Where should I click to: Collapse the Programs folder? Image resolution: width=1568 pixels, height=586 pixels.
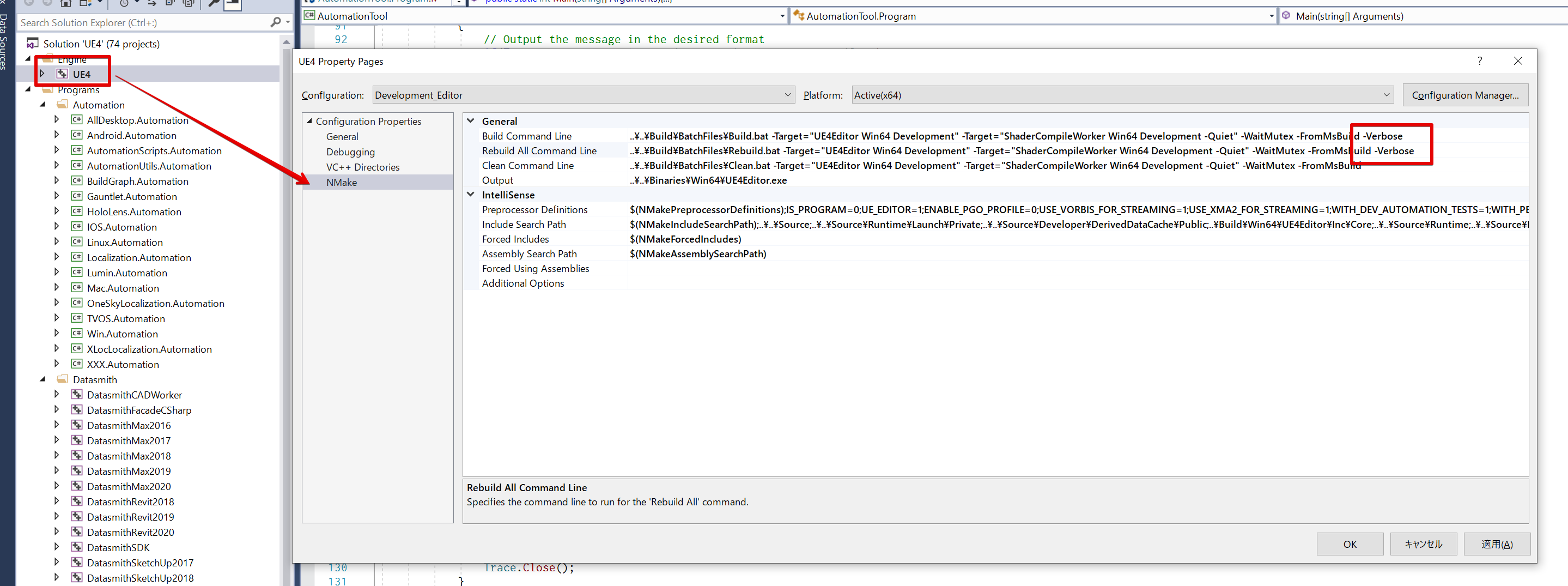pos(28,89)
